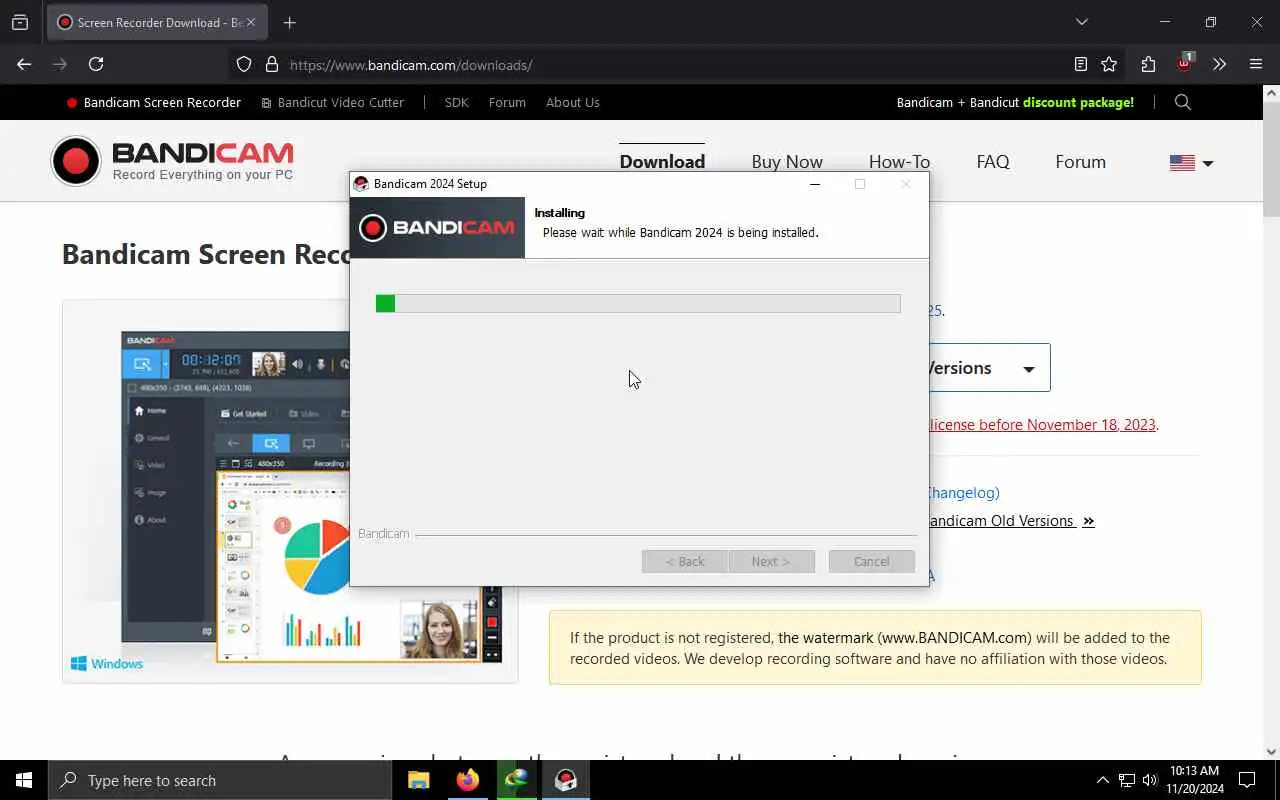Viewport: 1280px width, 800px height.
Task: Click the disabled Back button in Setup
Action: (x=685, y=561)
